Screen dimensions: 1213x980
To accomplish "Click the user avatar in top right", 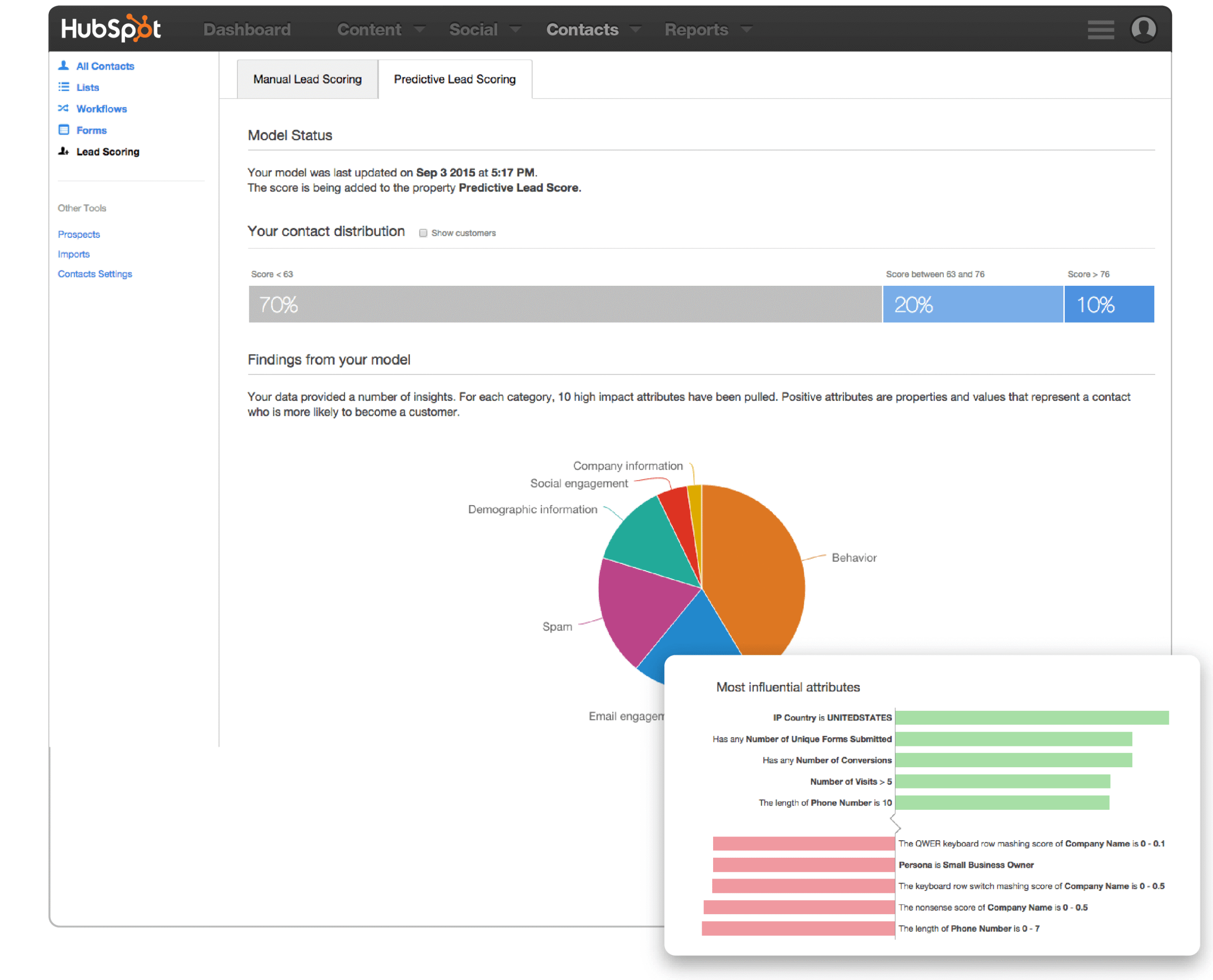I will point(1144,29).
